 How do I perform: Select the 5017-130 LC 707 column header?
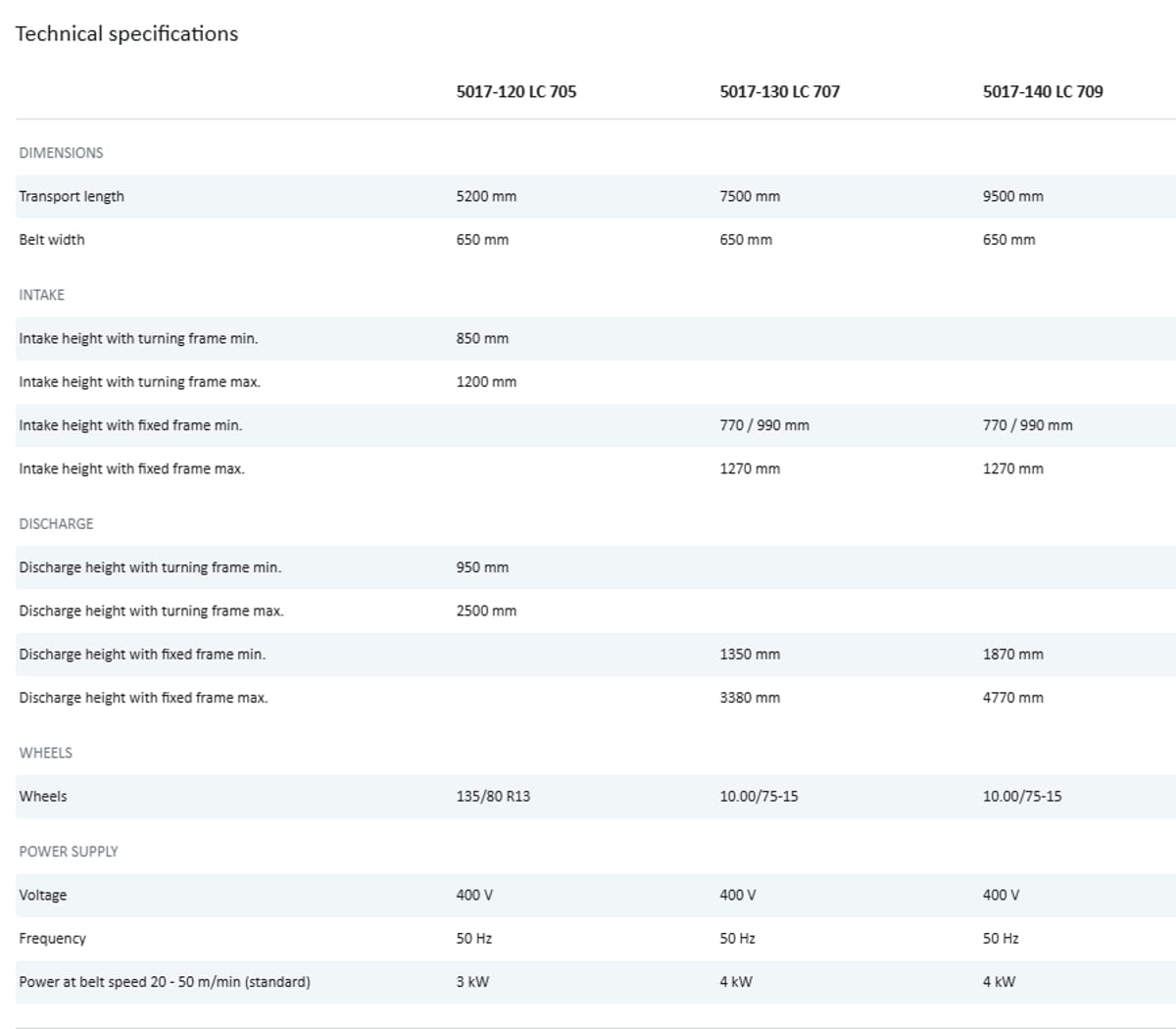[779, 91]
